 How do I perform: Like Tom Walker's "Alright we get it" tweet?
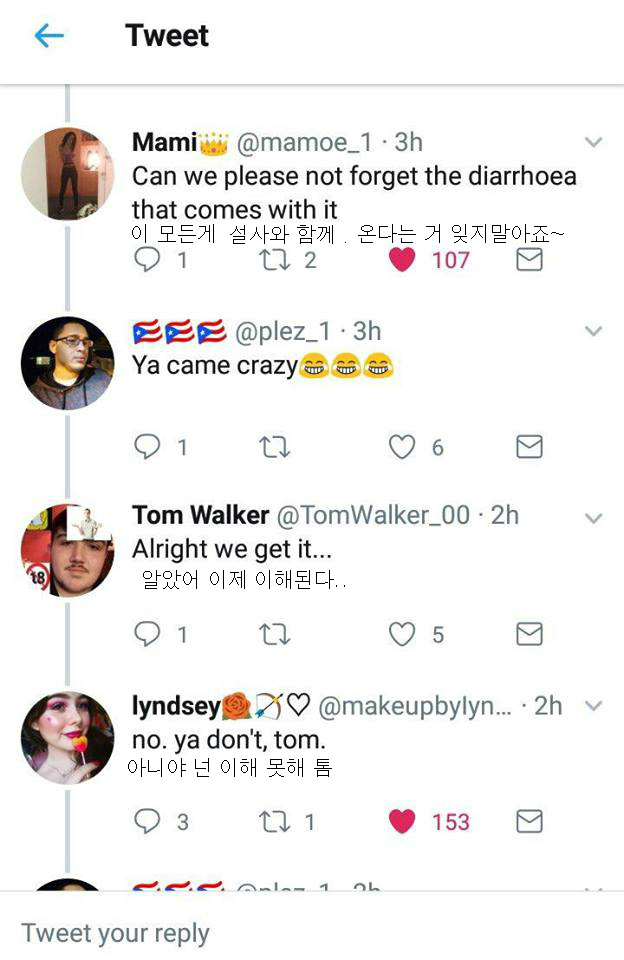pos(402,634)
